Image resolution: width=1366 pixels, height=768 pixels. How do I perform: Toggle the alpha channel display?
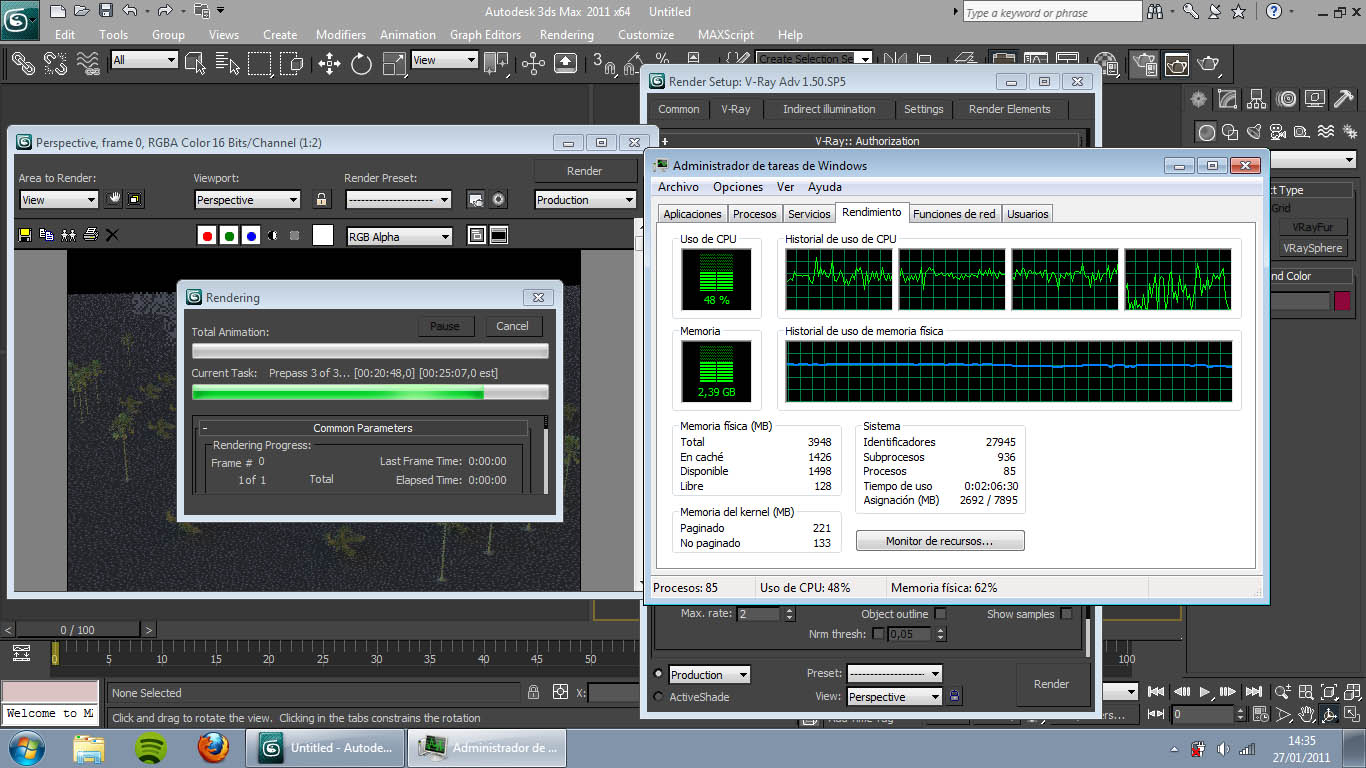273,236
